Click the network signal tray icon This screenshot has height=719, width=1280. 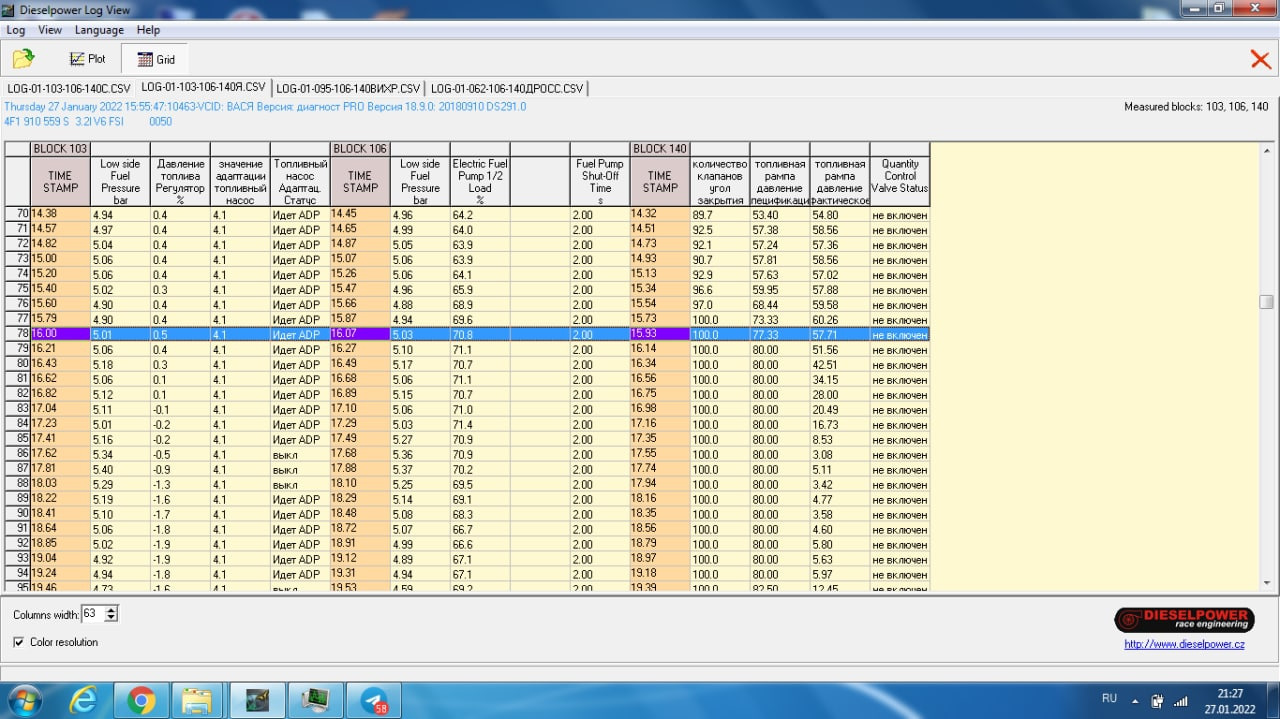1181,700
